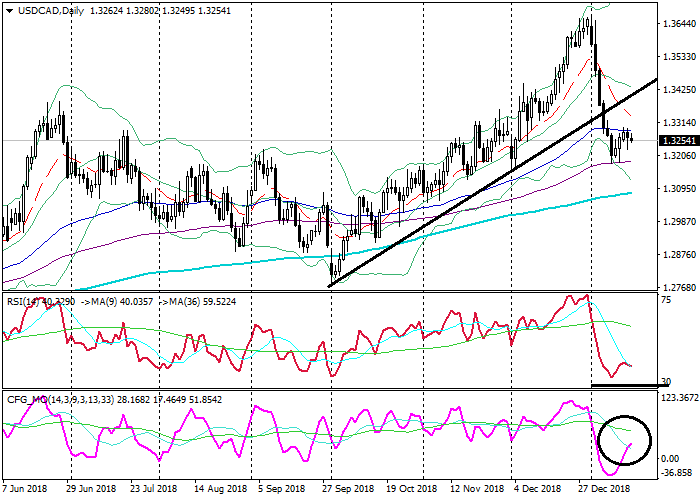The height and width of the screenshot is (500, 700).
Task: Select the thick cyan moving average line
Action: coord(300,256)
